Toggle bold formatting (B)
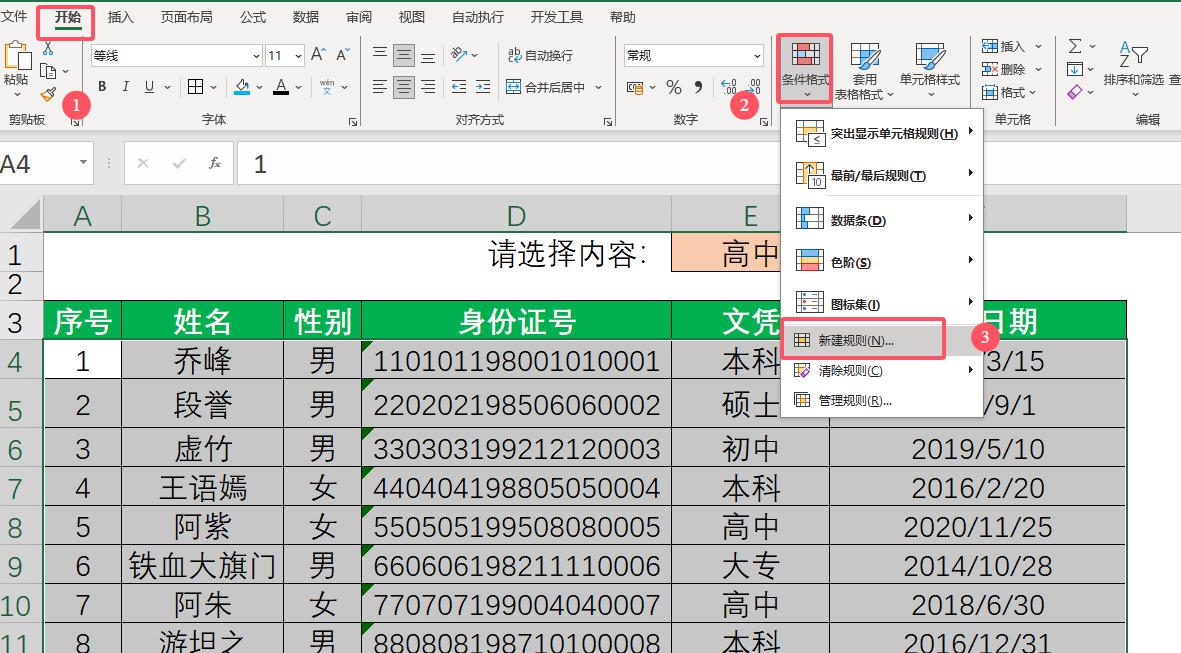 coord(102,87)
